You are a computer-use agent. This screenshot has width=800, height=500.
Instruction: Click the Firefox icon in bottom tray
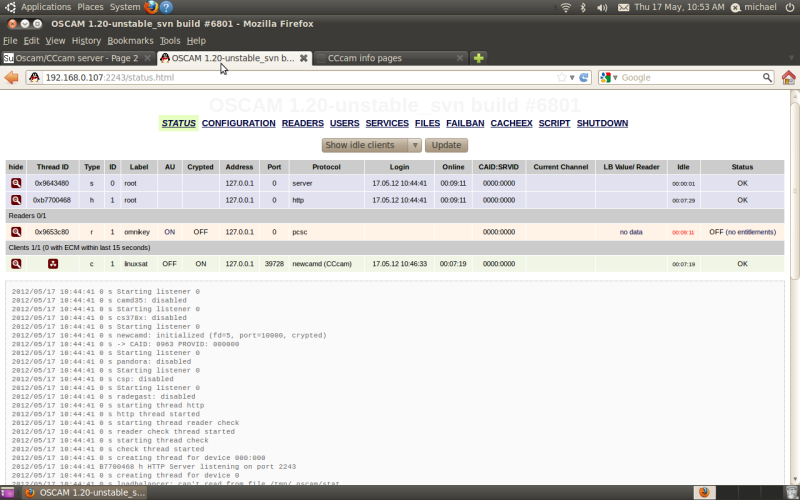[x=704, y=492]
